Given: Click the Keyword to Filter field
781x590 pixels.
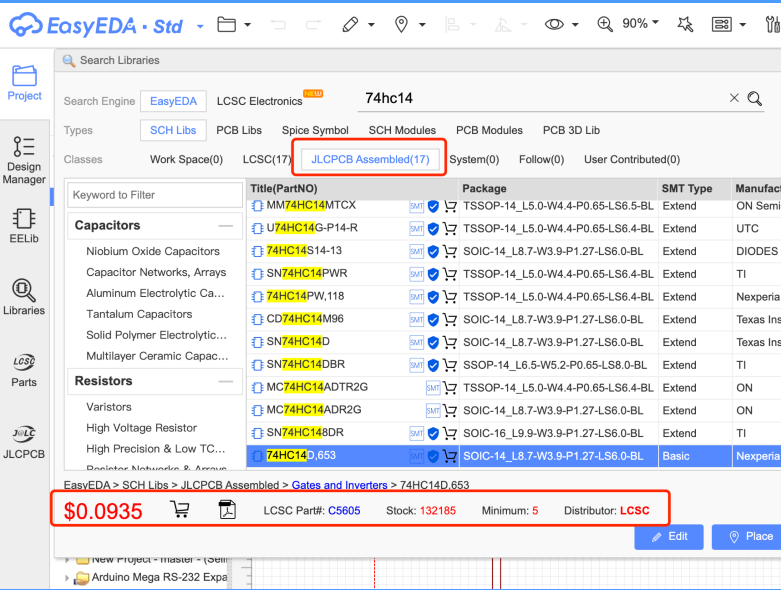Looking at the screenshot, I should pos(155,195).
